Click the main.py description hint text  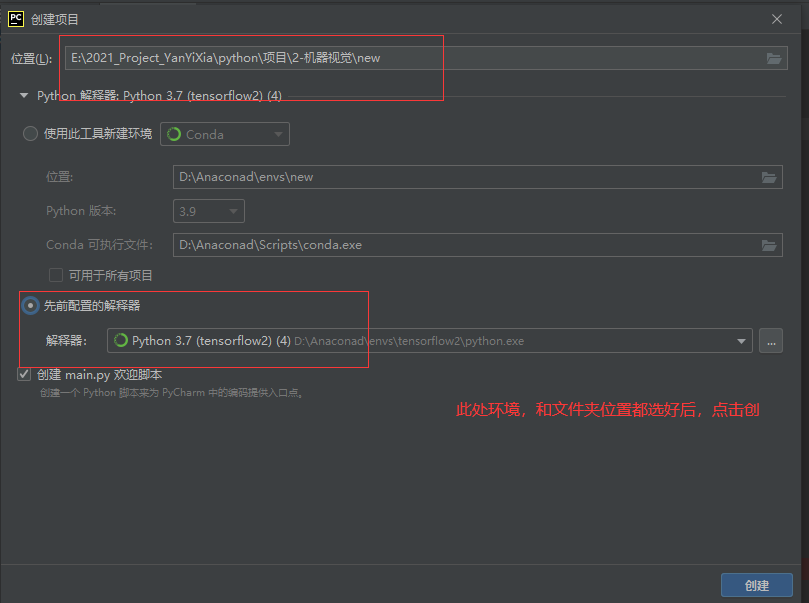tap(171, 393)
